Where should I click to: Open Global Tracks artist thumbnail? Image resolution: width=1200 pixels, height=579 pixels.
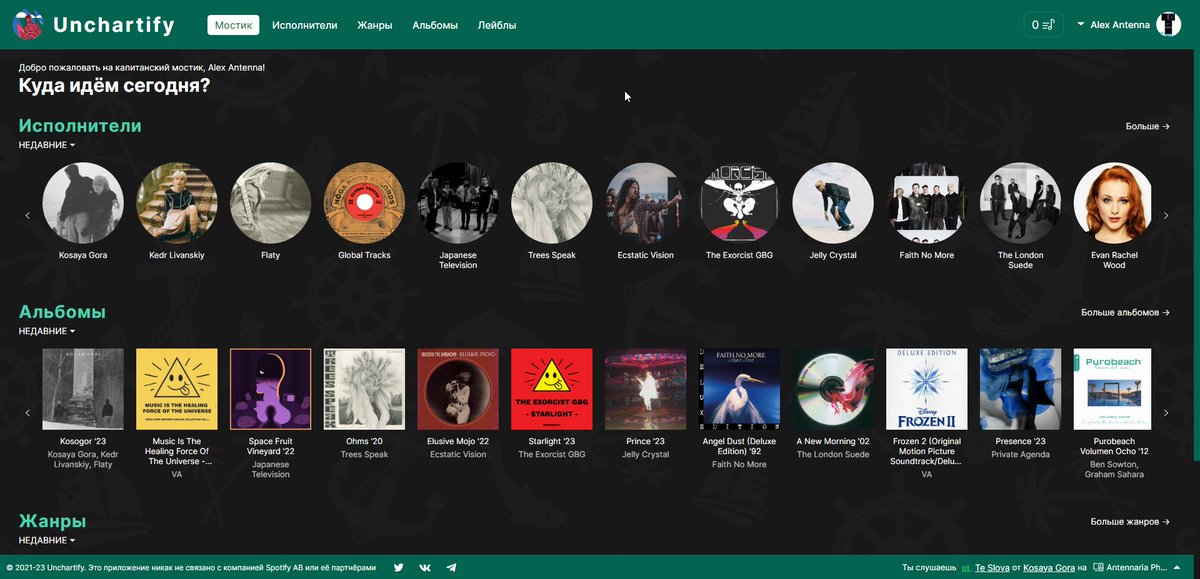coord(364,203)
